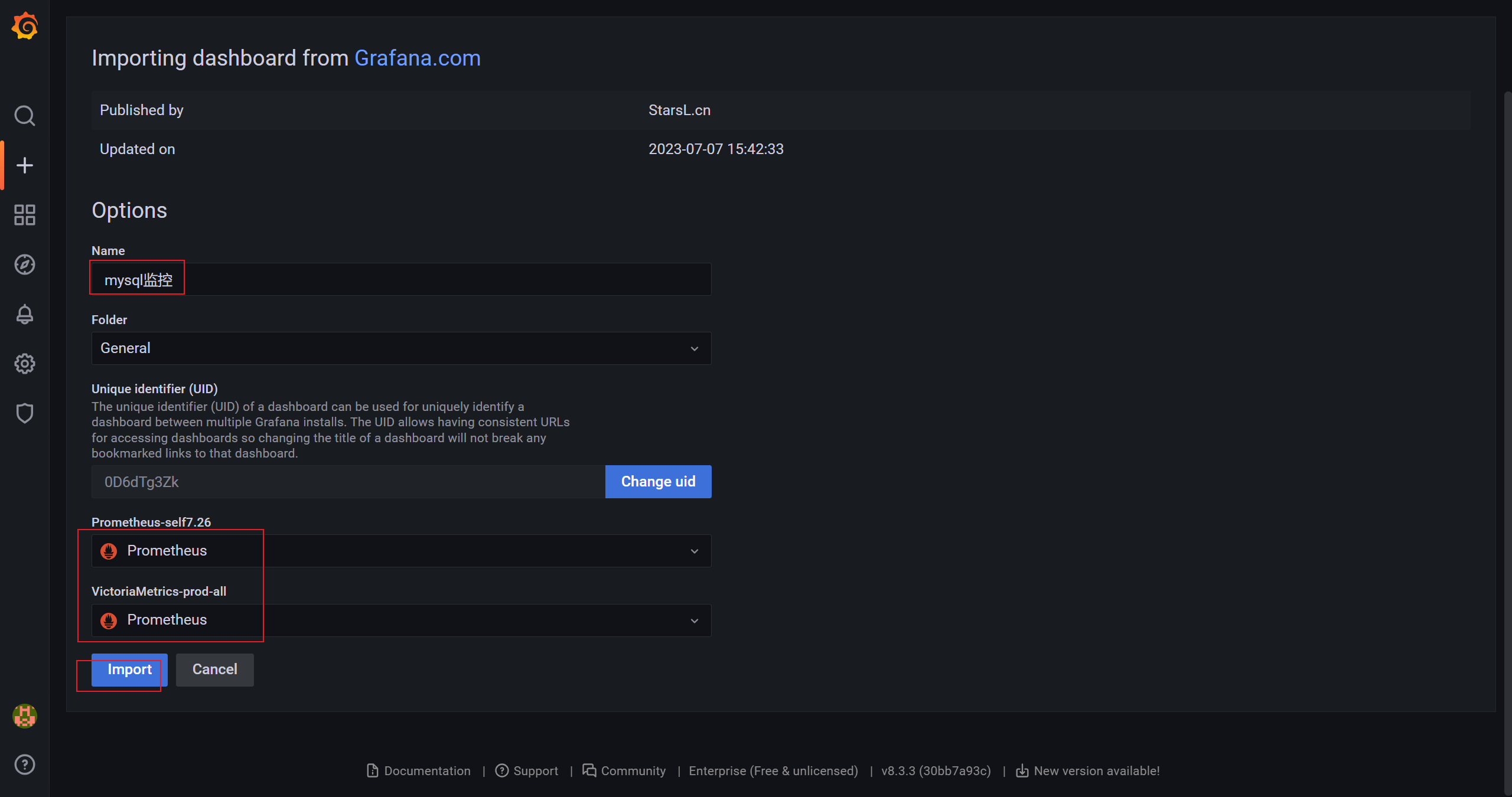Open the Create plus menu
This screenshot has height=797, width=1512.
point(24,165)
